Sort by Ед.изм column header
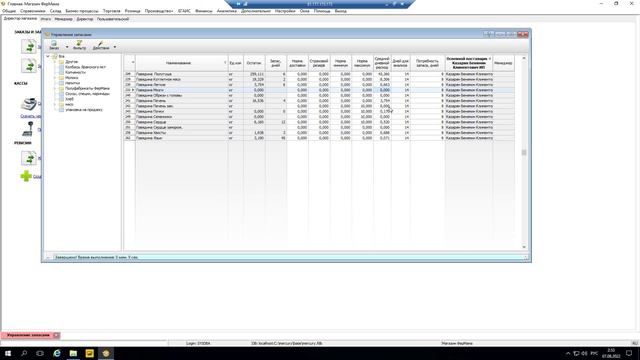The width and height of the screenshot is (640, 360). click(x=235, y=63)
